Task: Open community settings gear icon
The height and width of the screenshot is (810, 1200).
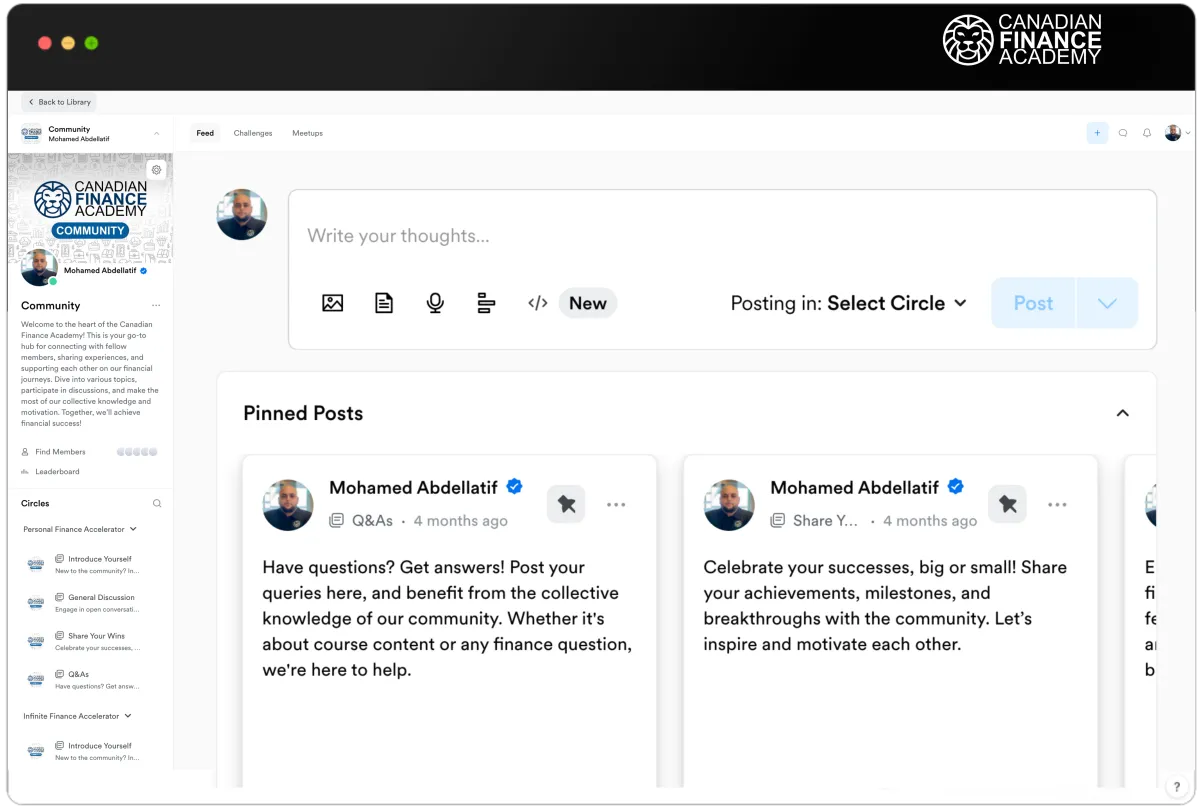Action: coord(156,170)
